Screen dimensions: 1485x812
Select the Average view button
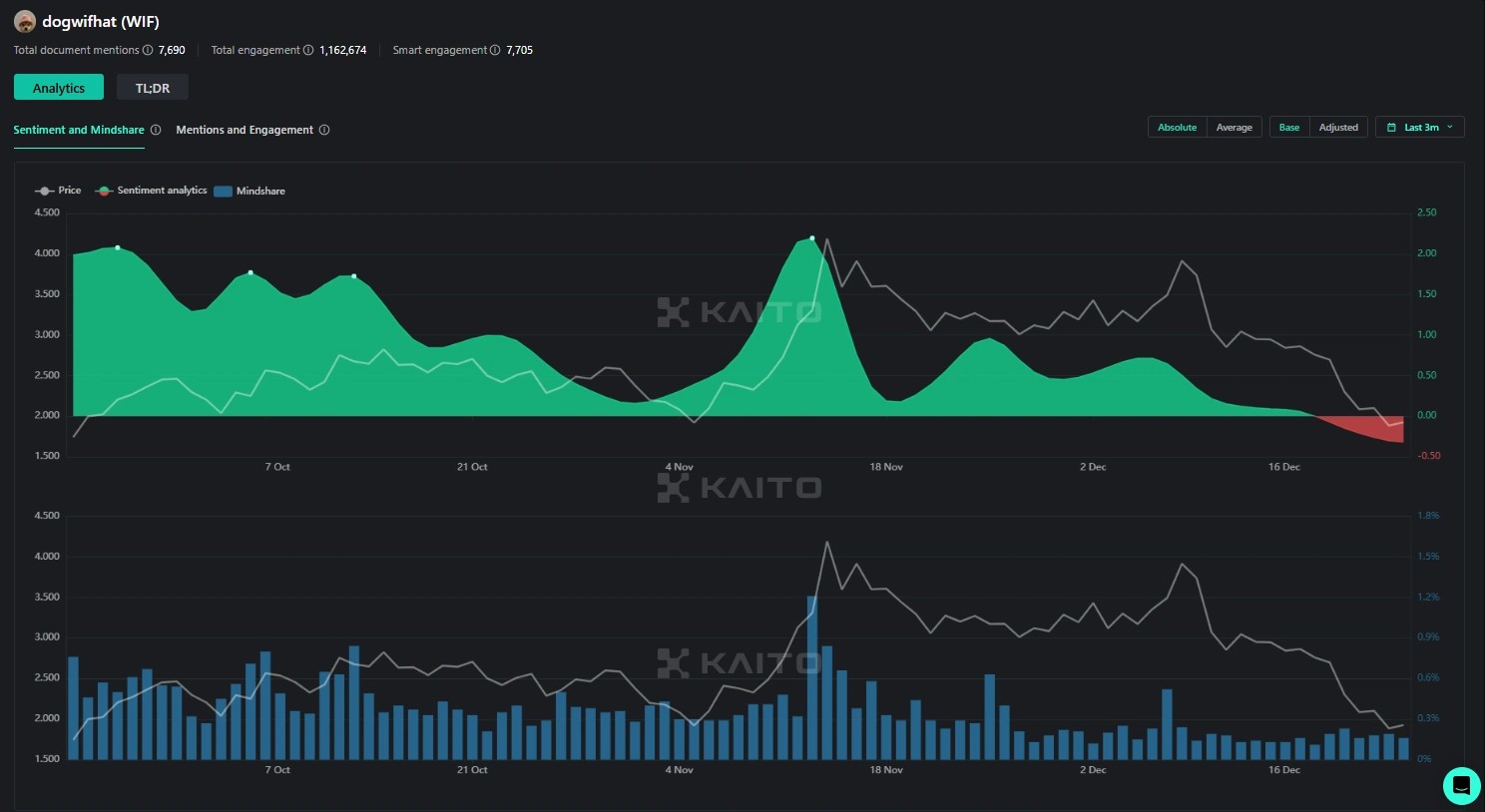point(1234,128)
